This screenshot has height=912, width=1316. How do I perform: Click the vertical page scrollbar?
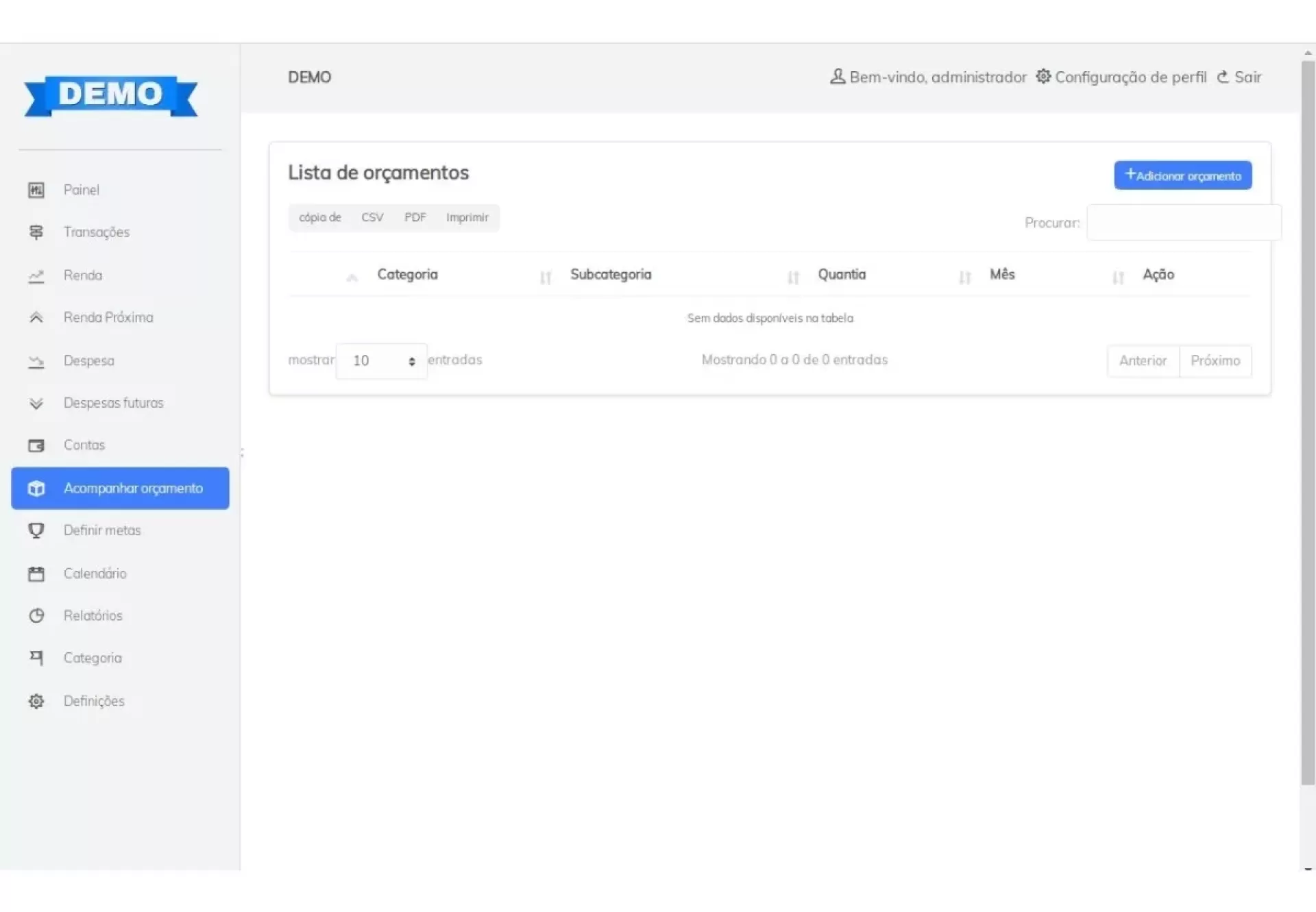click(1308, 411)
